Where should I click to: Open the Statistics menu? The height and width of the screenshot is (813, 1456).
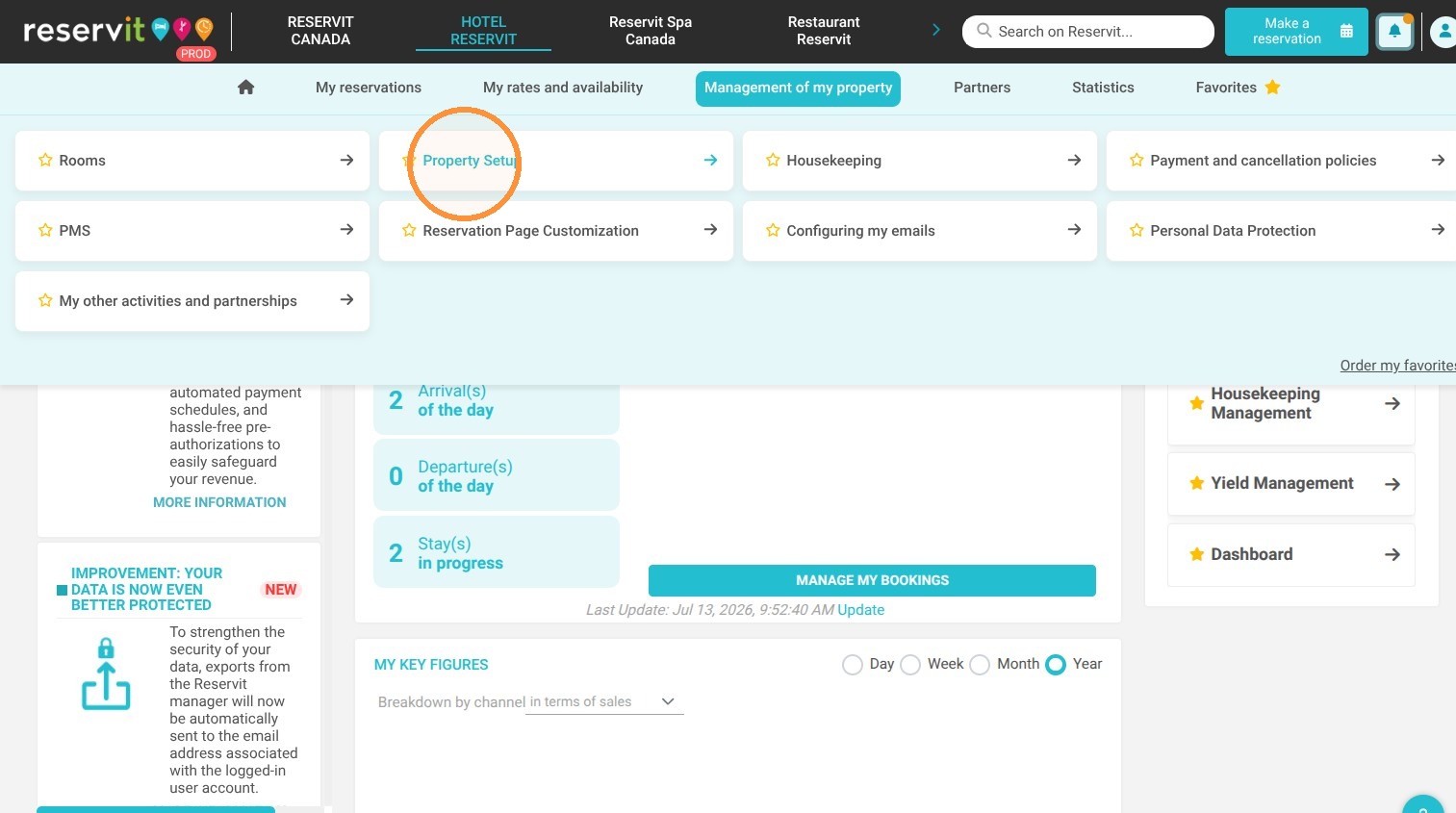[x=1103, y=88]
